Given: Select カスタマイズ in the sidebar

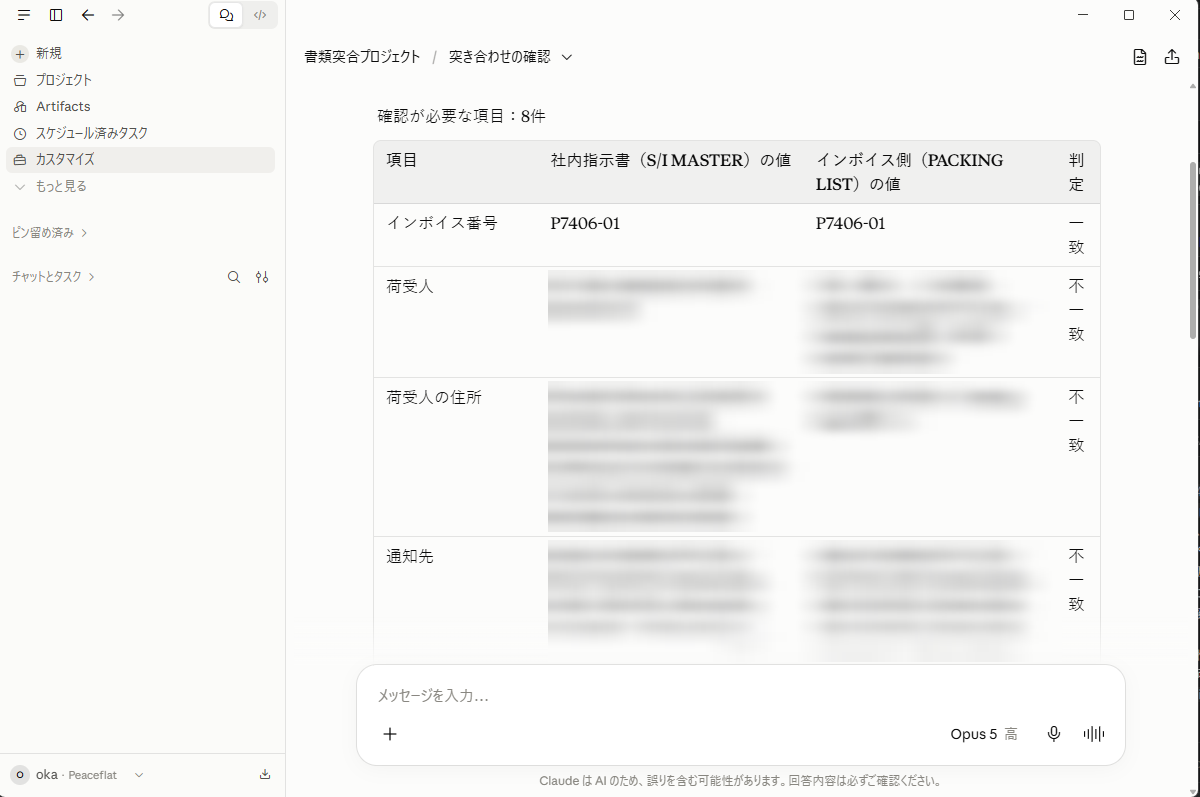Looking at the screenshot, I should (x=140, y=160).
